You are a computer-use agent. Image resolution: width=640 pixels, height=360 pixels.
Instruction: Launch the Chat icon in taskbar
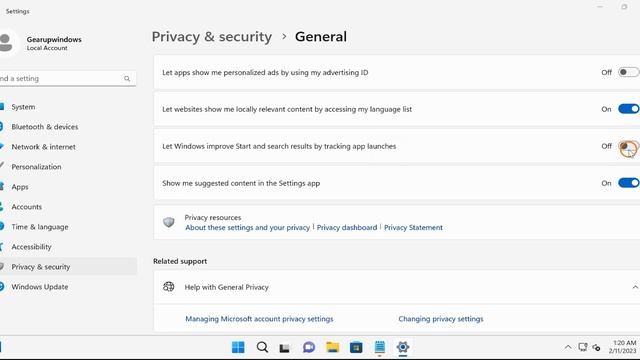(x=309, y=347)
